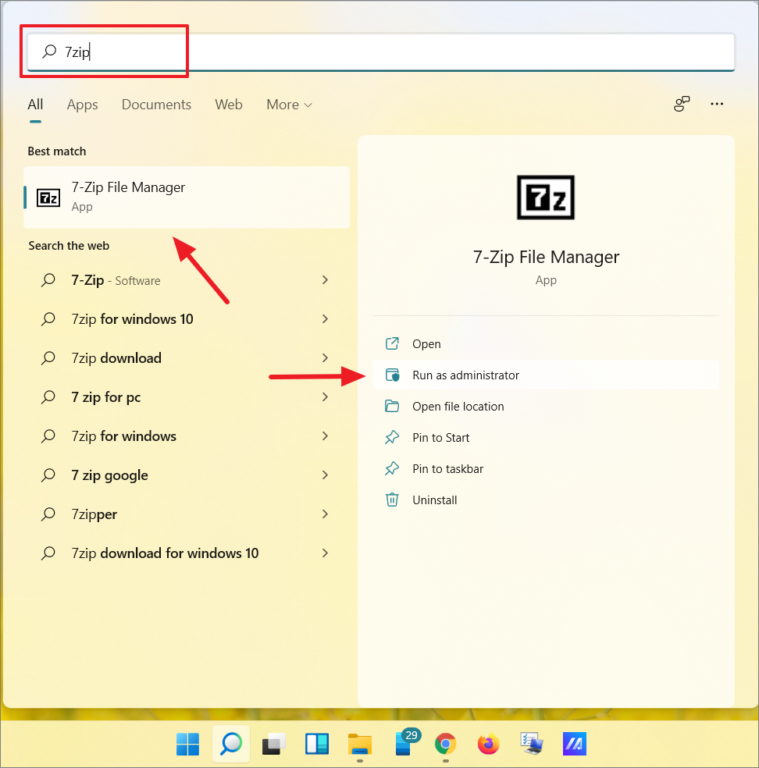
Task: Open Widgets from the taskbar
Action: pos(317,744)
